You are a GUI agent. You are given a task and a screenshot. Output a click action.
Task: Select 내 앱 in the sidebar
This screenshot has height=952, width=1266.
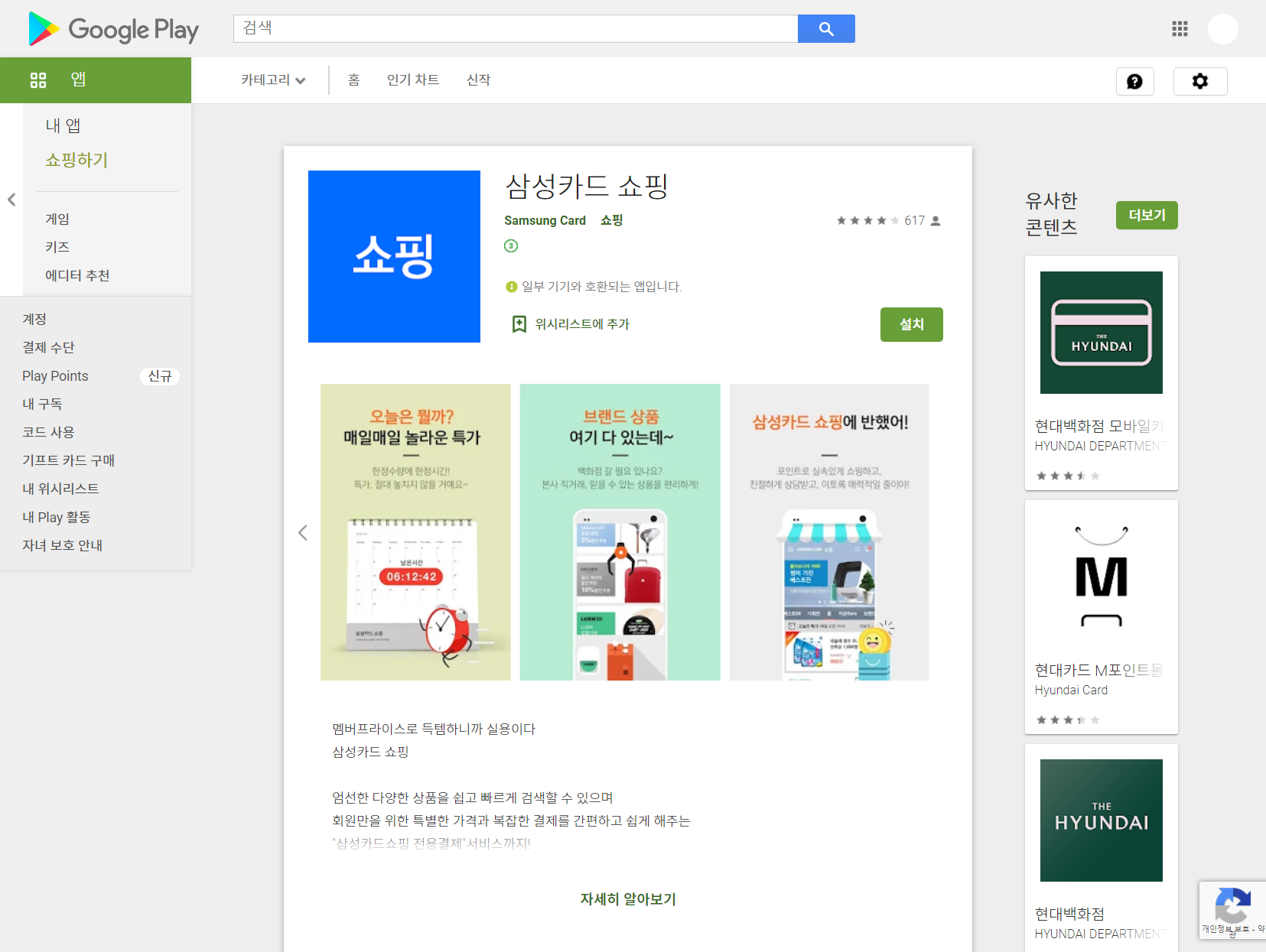[x=63, y=125]
